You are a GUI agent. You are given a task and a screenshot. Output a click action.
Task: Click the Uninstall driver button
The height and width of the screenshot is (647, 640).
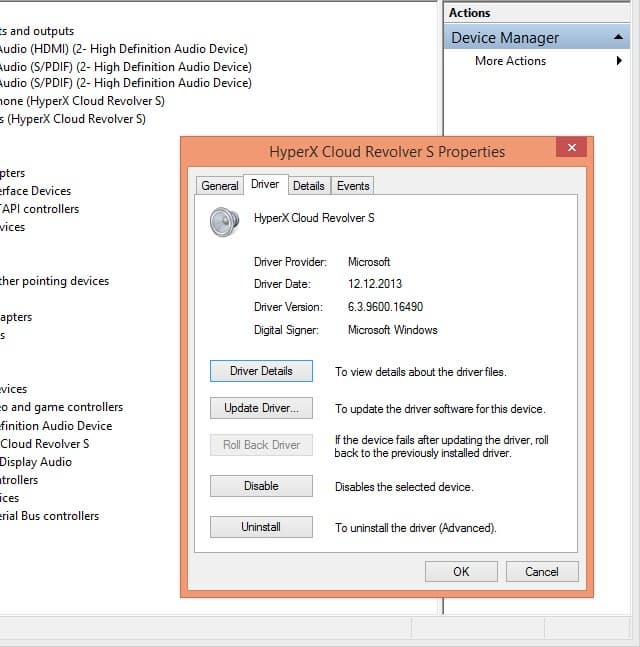click(261, 527)
